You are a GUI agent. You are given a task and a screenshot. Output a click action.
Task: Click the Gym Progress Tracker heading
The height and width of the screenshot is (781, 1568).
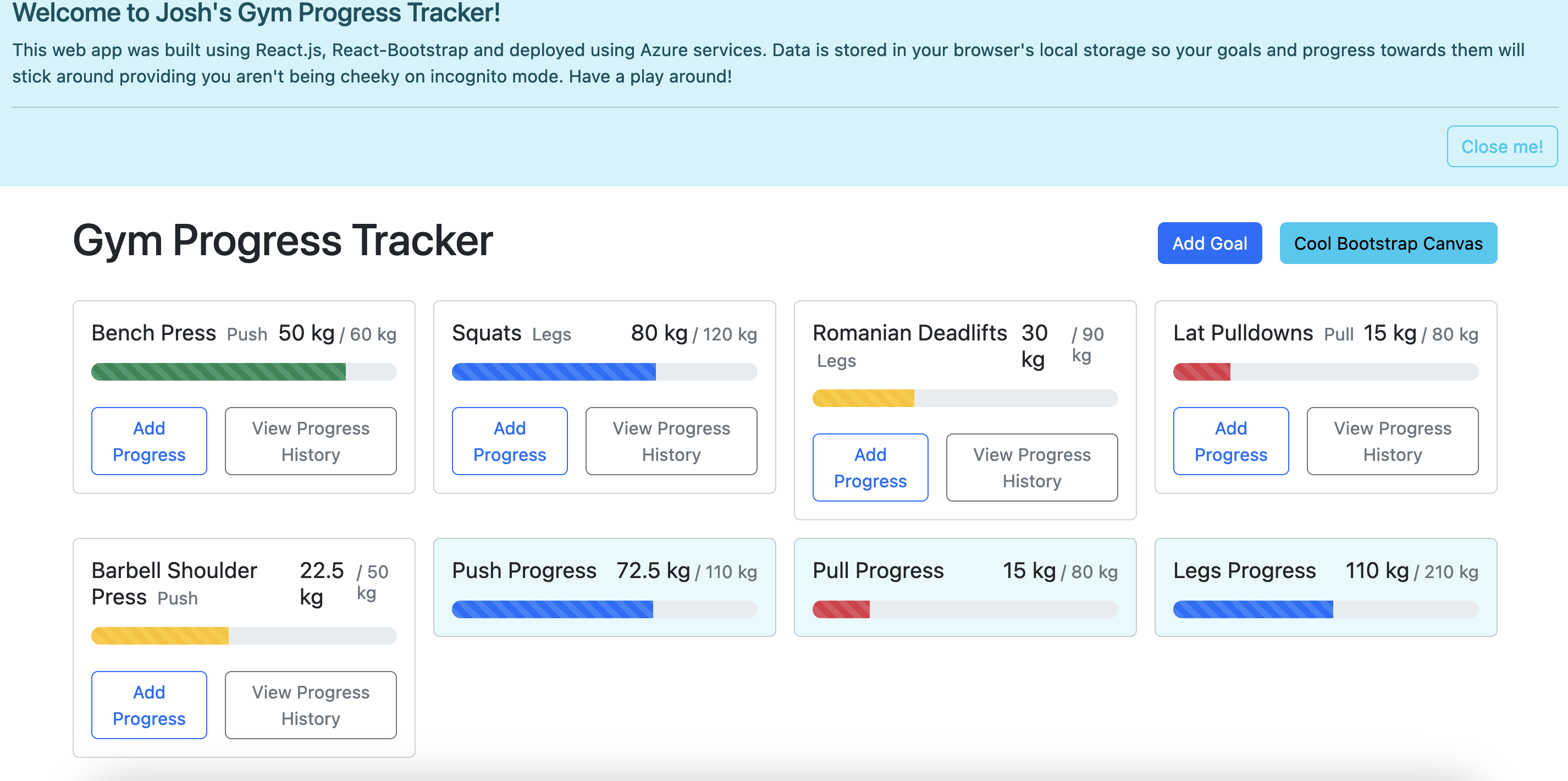tap(283, 240)
